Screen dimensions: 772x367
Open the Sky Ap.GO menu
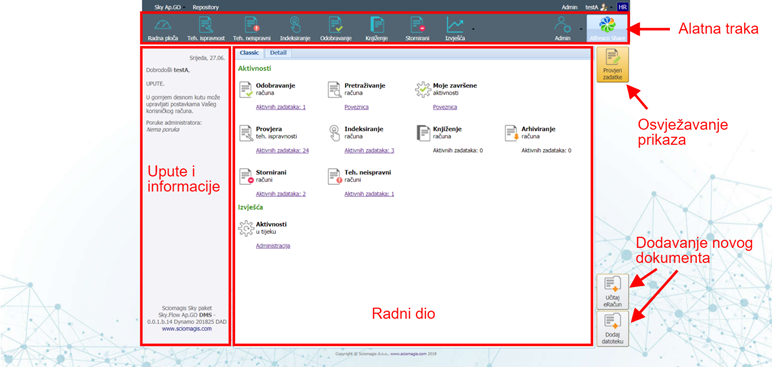tap(167, 7)
